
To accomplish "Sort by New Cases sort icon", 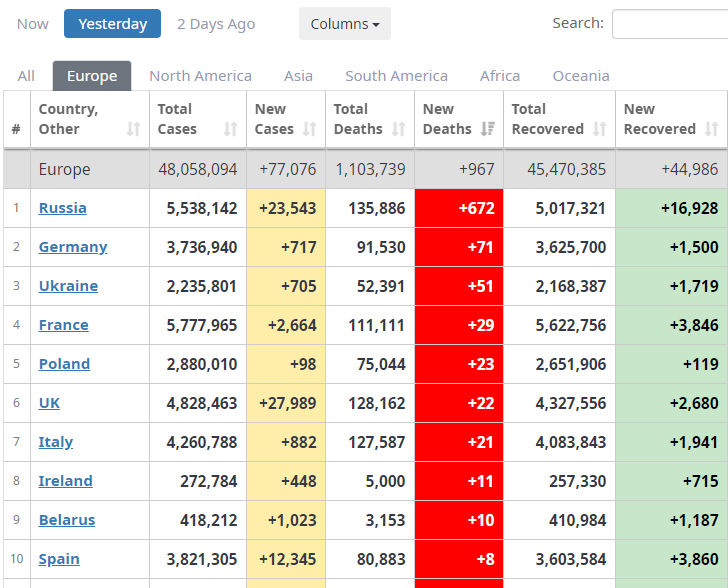I will click(309, 129).
